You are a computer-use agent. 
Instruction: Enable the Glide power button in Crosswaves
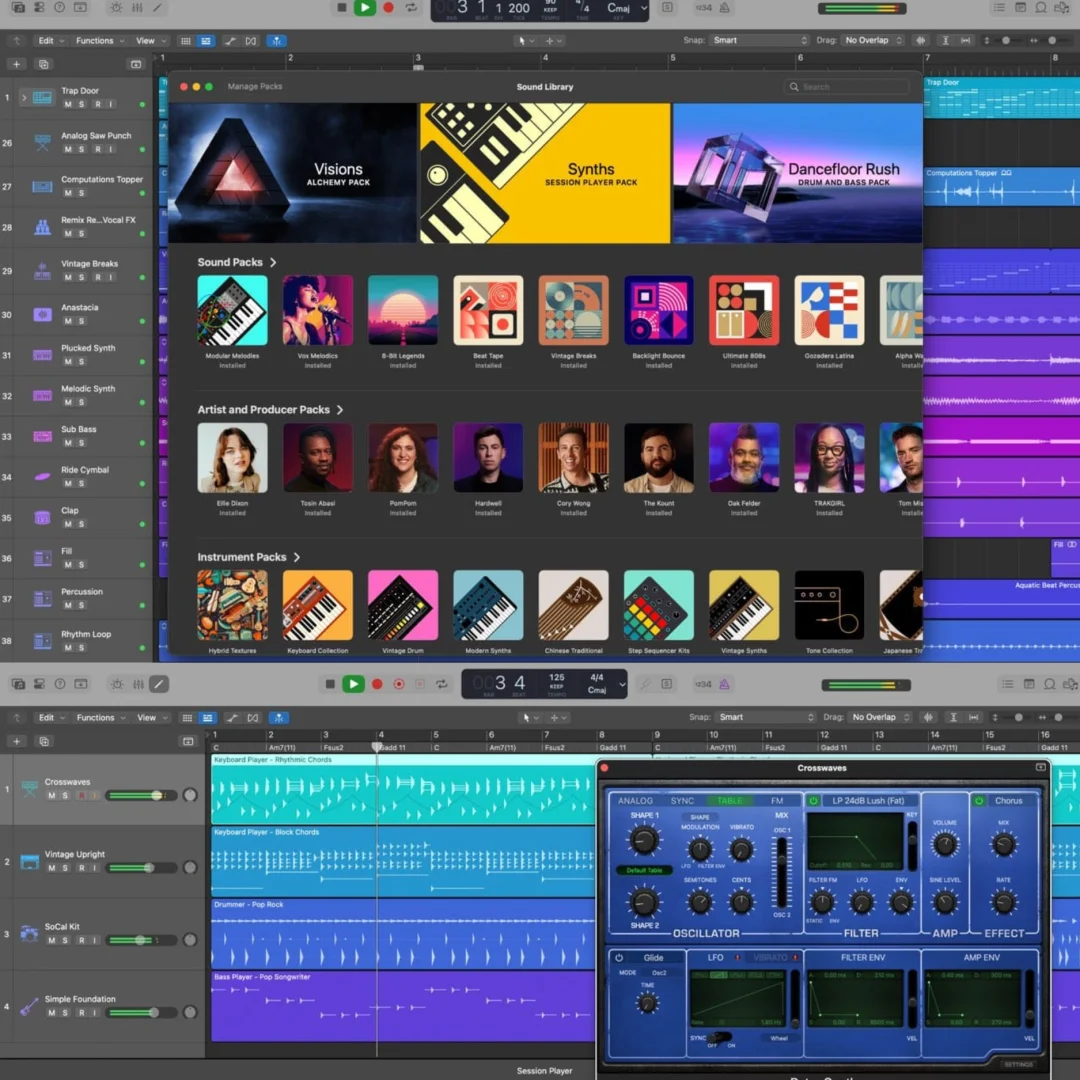619,958
